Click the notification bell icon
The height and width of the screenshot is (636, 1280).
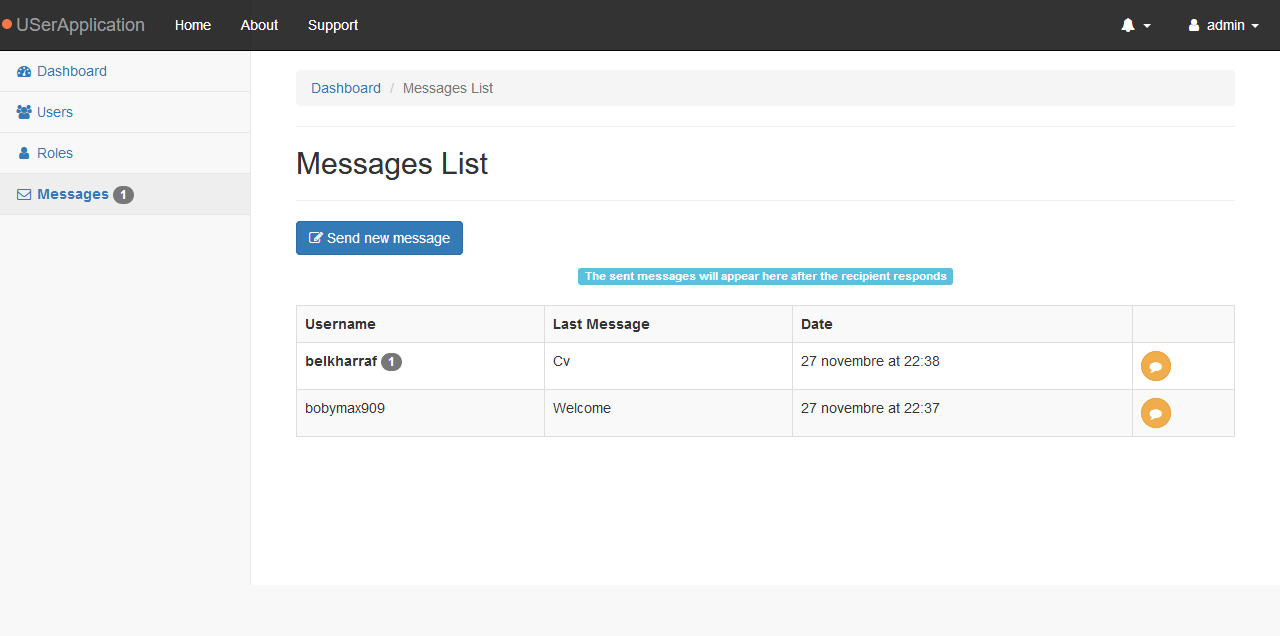(1128, 26)
